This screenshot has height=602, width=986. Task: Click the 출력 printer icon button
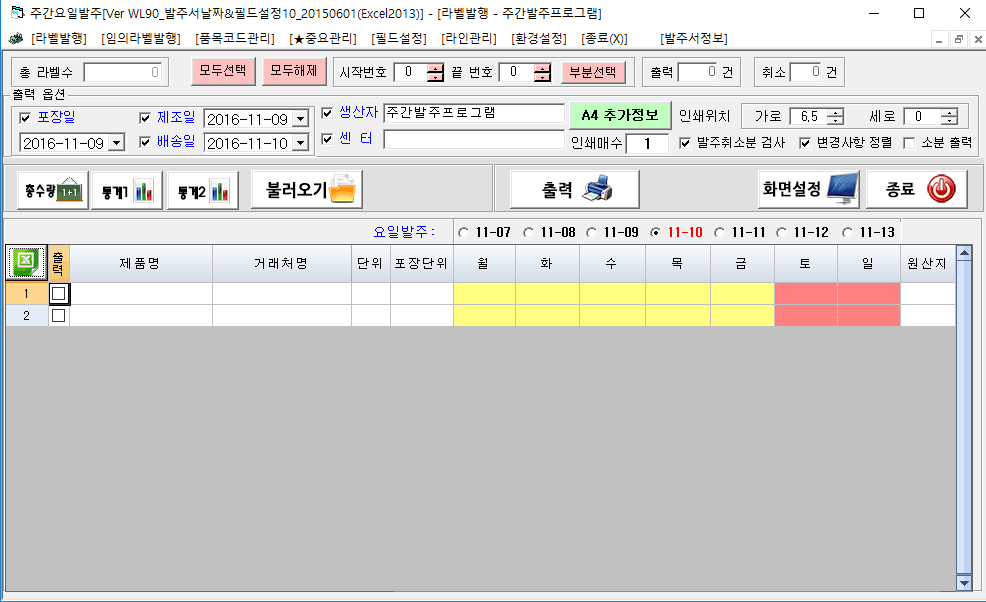pyautogui.click(x=574, y=188)
